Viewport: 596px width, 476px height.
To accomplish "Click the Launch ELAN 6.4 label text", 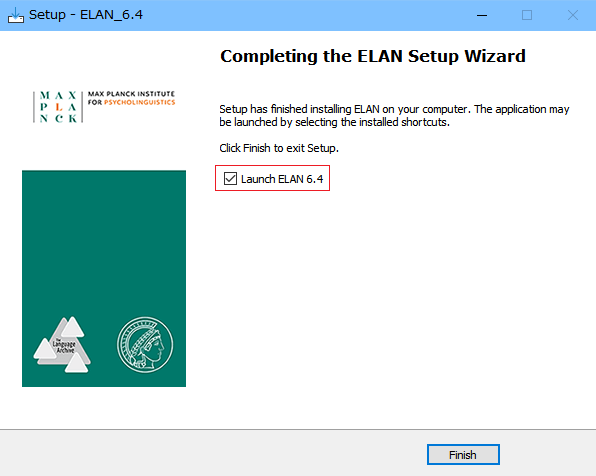I will (282, 179).
